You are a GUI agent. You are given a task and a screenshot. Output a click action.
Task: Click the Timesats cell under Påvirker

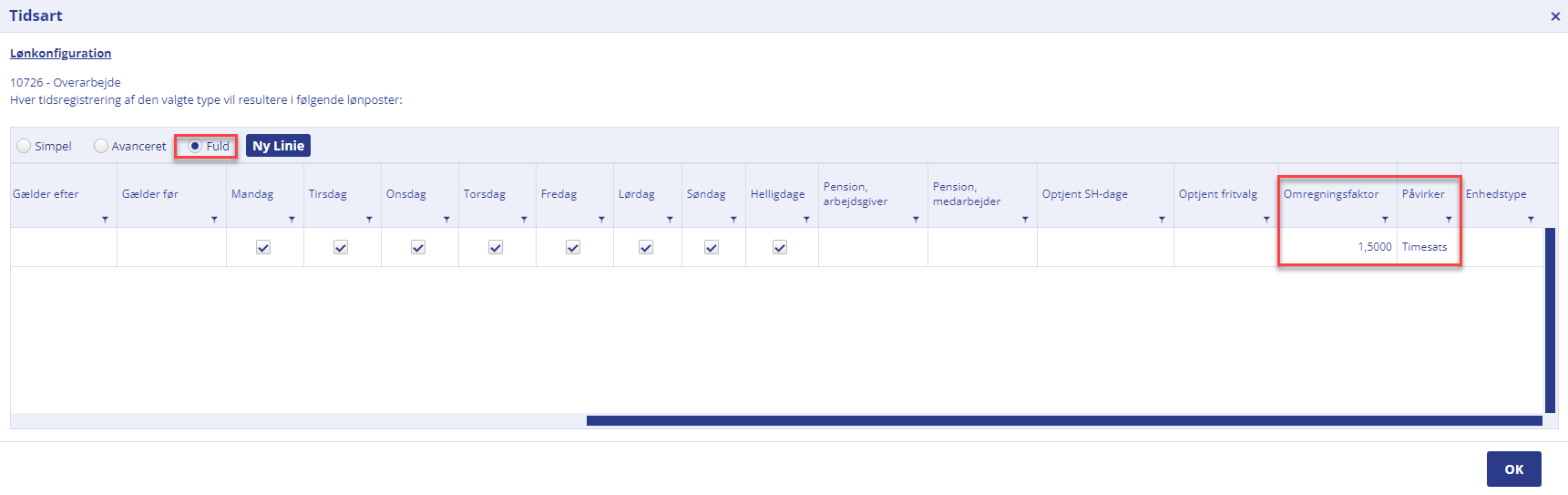point(1429,247)
